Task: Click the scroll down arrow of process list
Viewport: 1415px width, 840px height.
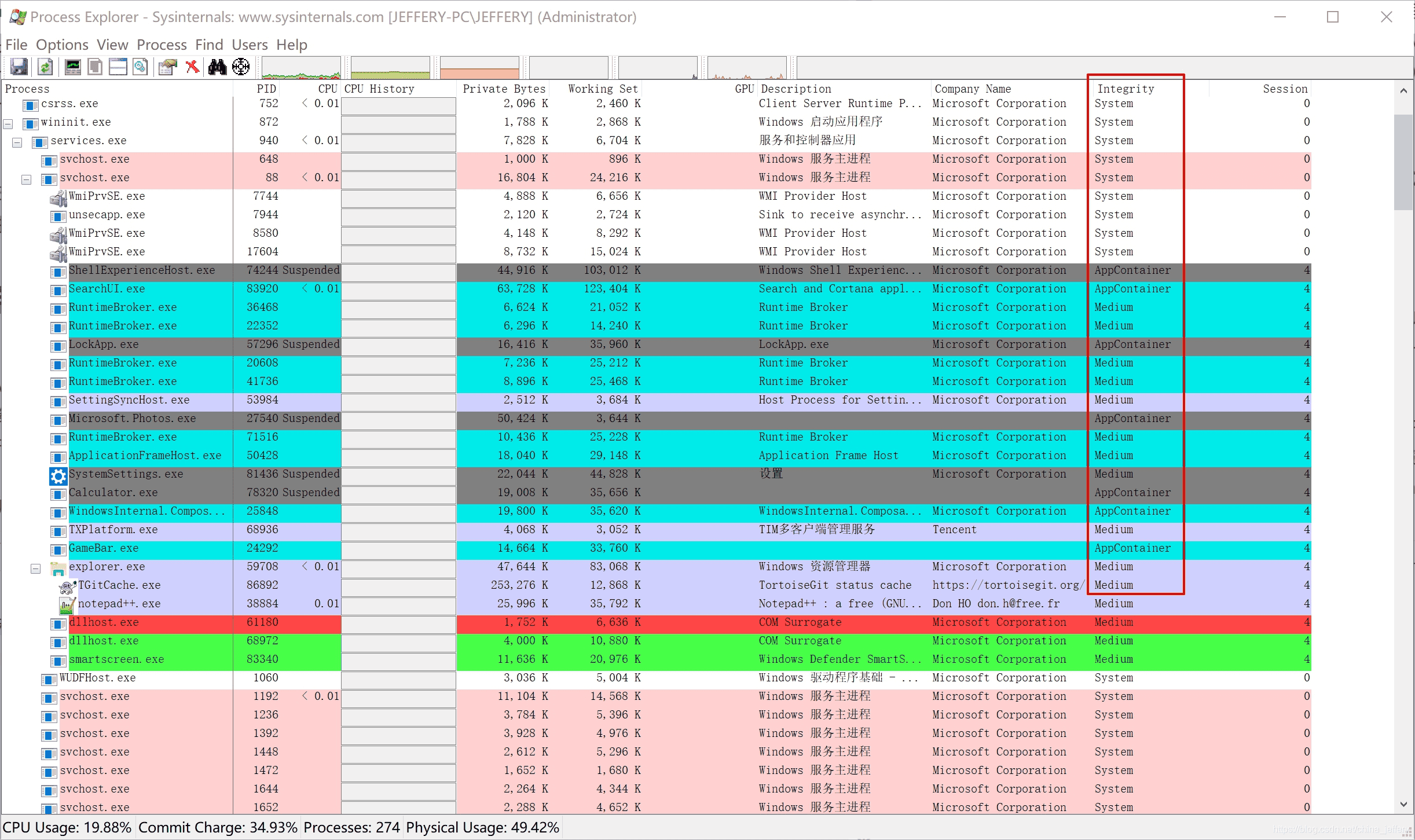Action: click(1403, 804)
